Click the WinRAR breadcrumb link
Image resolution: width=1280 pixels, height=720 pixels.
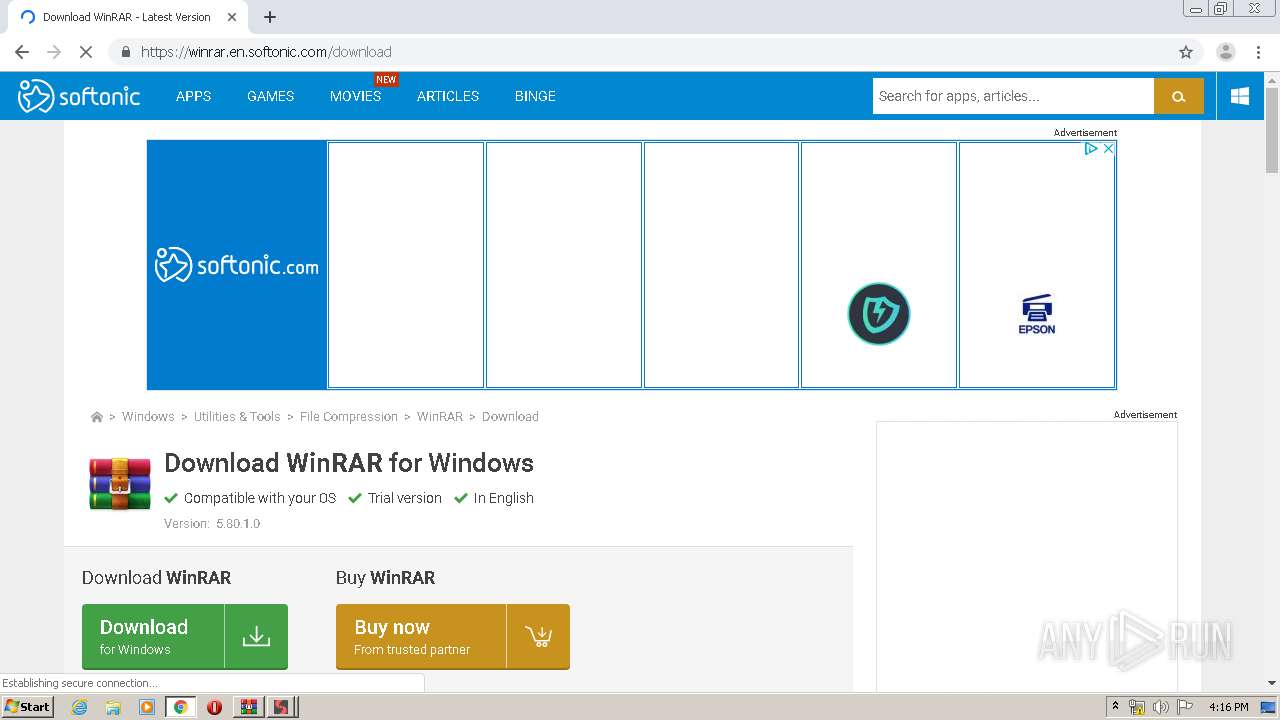440,417
